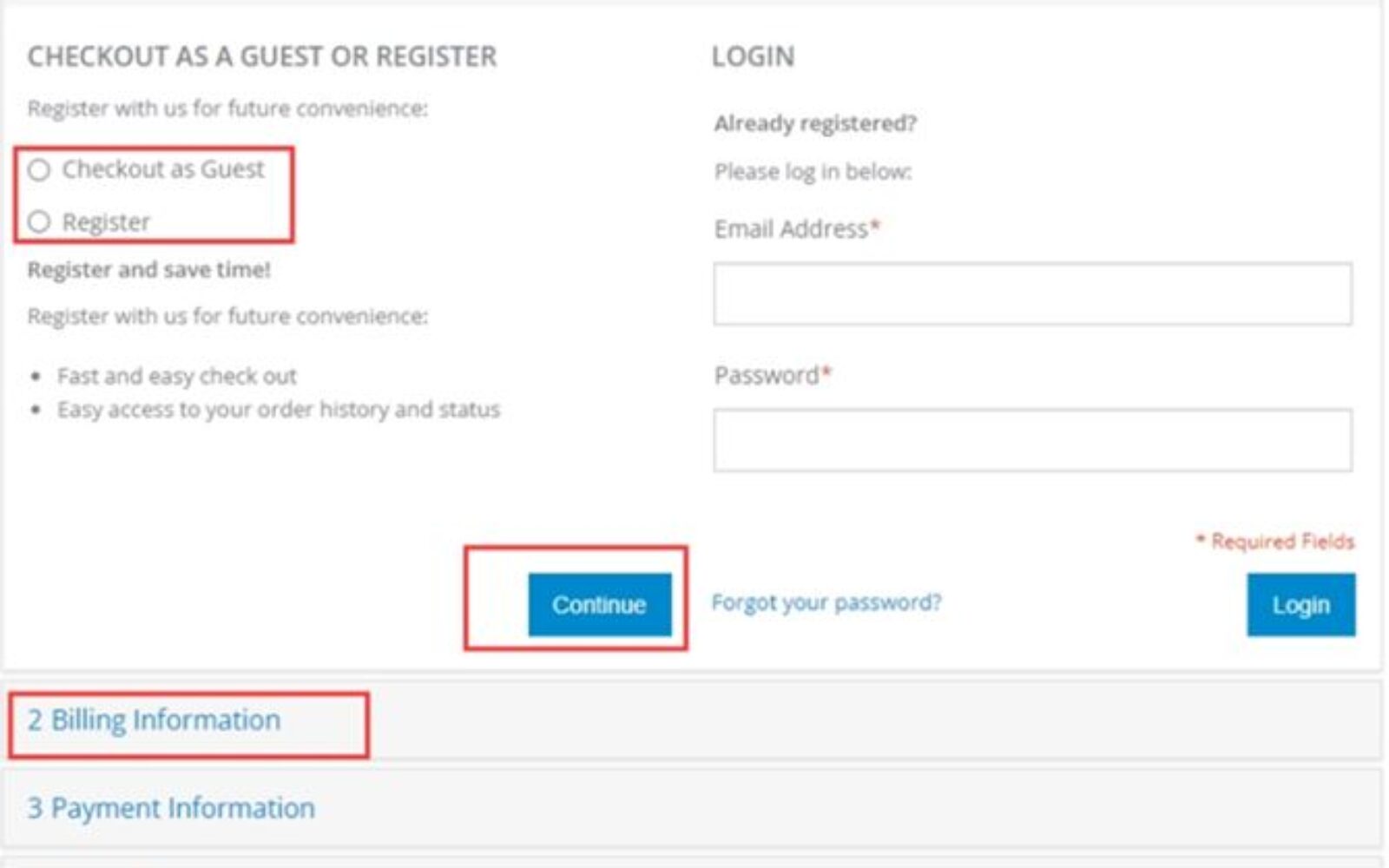Select the Checkout as Guest radio button
Screen dimensions: 1389x868
point(39,170)
